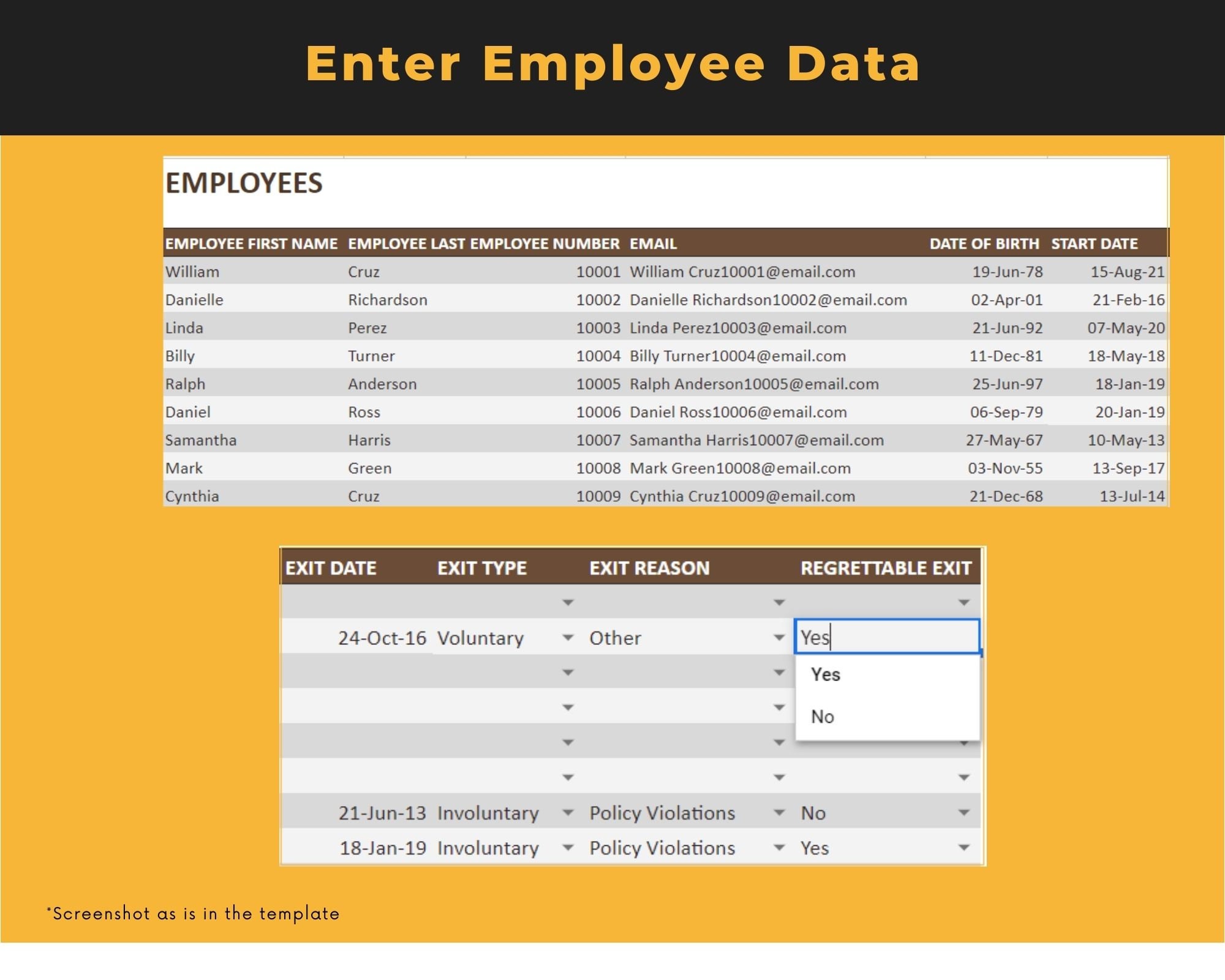Select the 'Voluntary' exit type cell
This screenshot has height=980, width=1225.
pyautogui.click(x=480, y=638)
